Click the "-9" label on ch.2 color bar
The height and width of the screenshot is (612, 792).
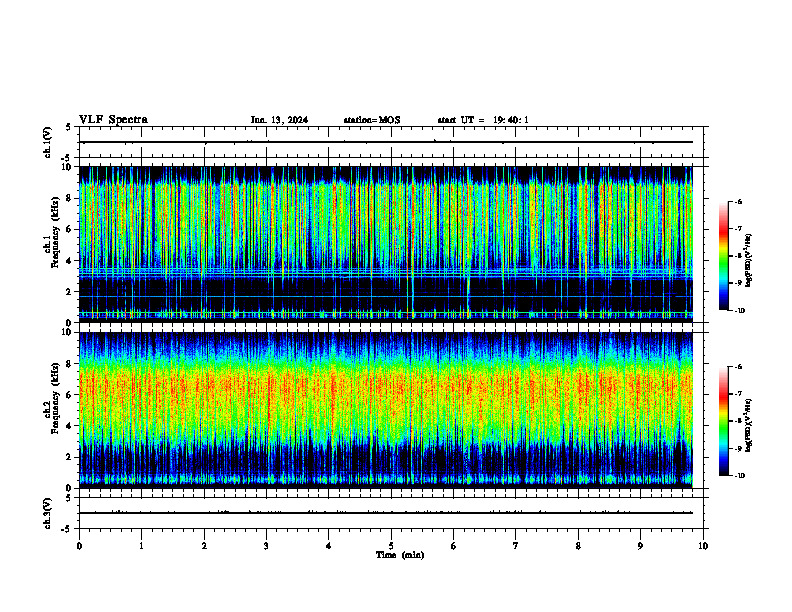738,448
